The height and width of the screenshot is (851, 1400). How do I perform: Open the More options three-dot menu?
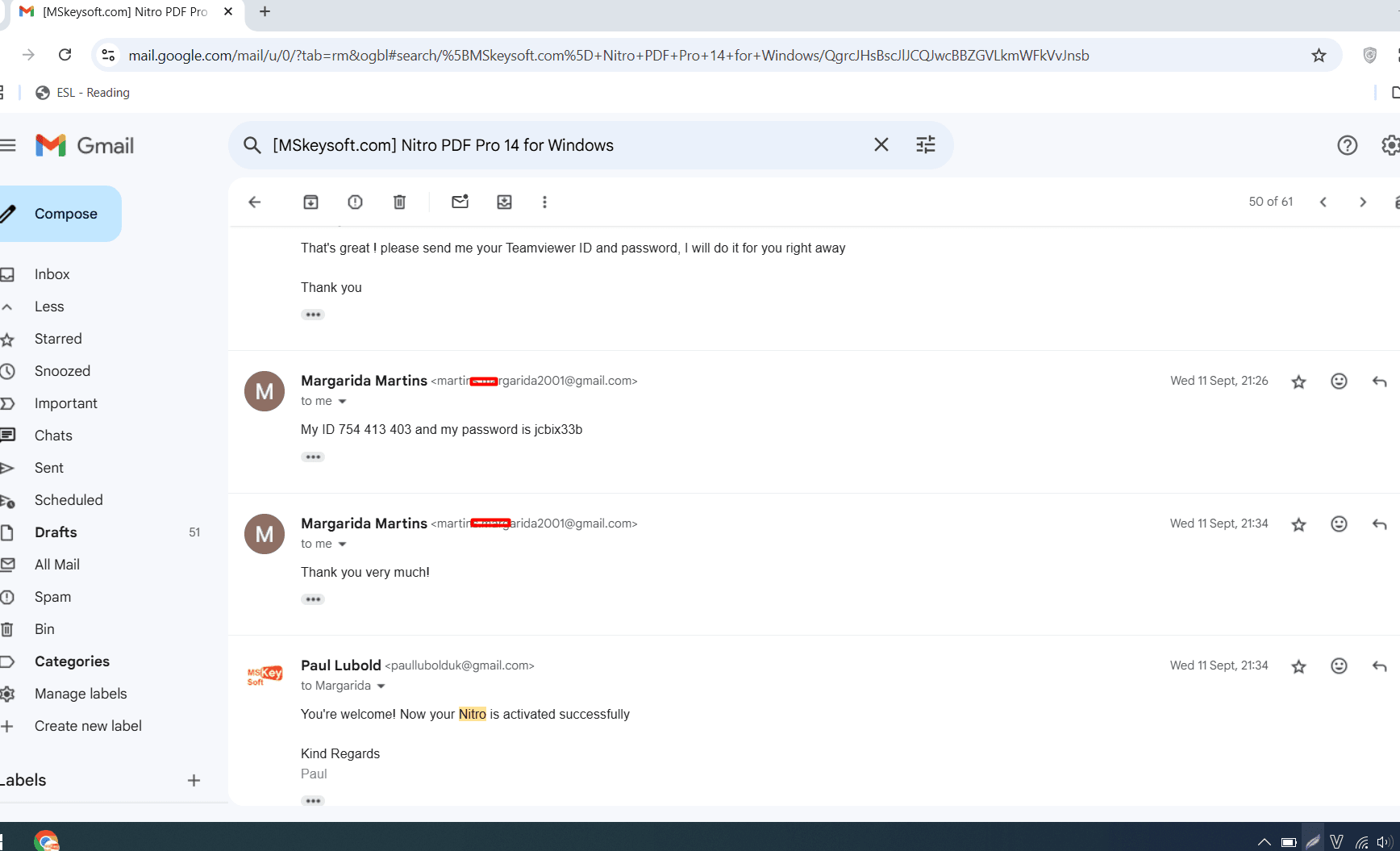pyautogui.click(x=544, y=202)
